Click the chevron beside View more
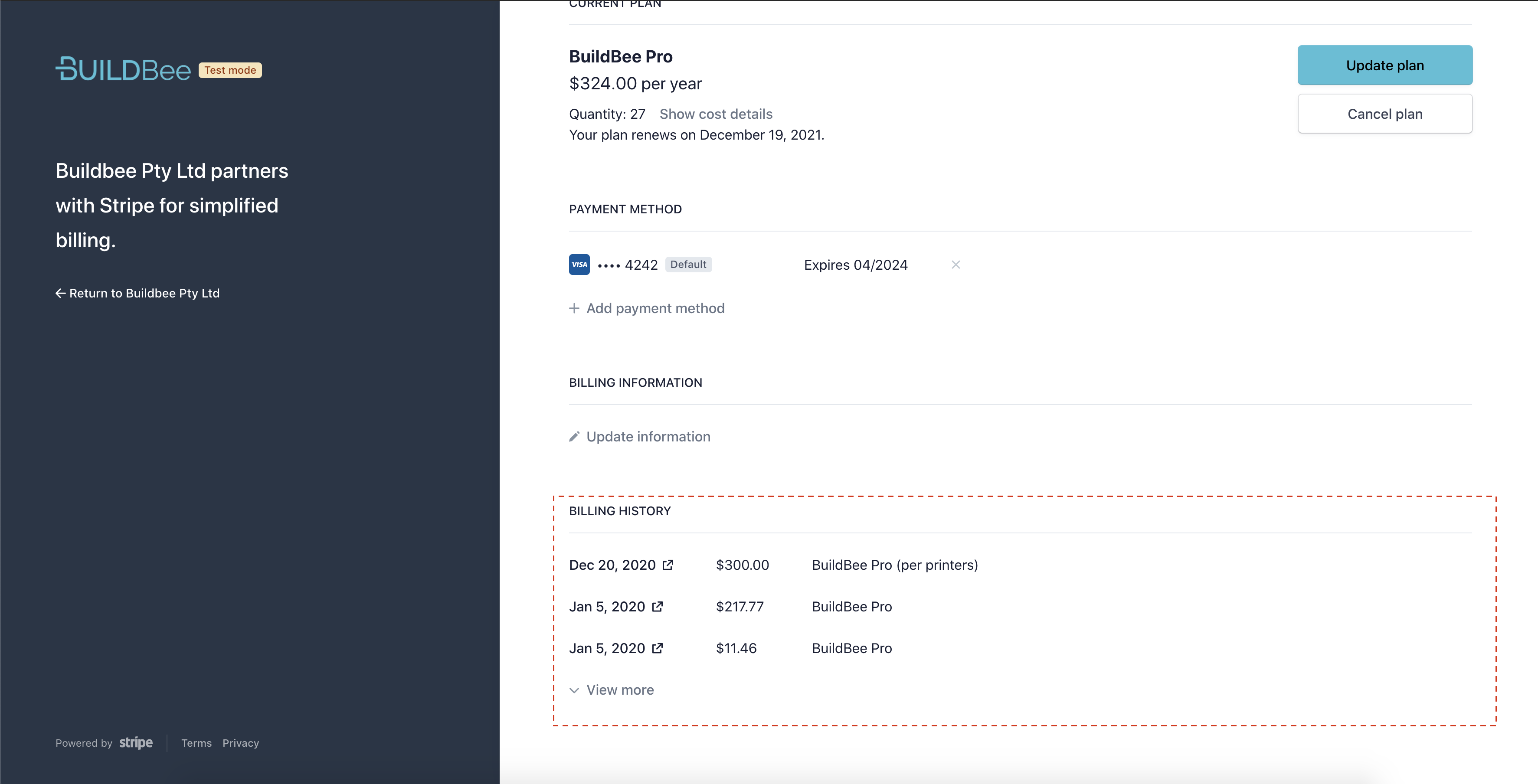The image size is (1538, 784). [574, 690]
